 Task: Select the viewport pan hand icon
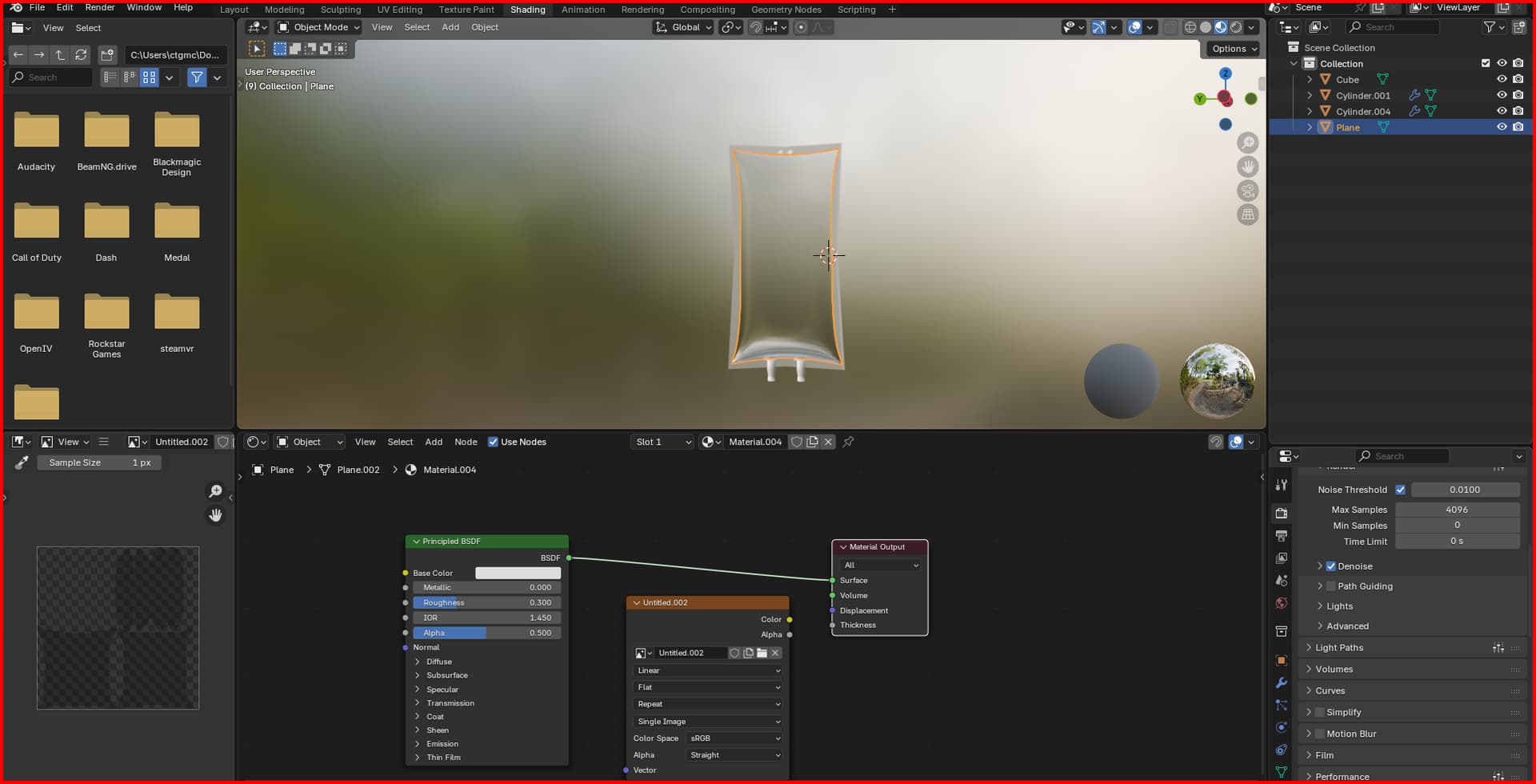coord(1247,167)
